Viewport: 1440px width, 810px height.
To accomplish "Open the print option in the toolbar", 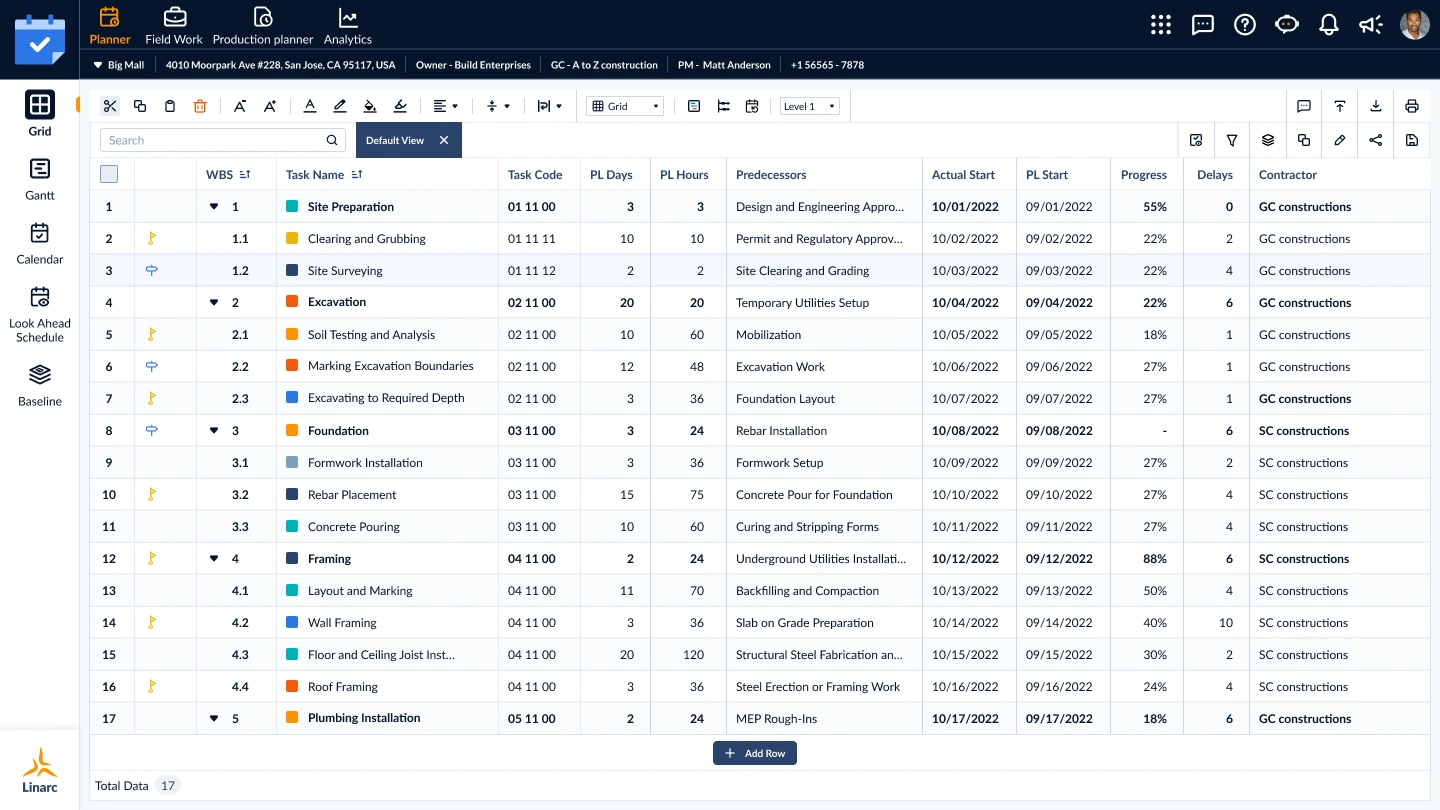I will [1411, 106].
